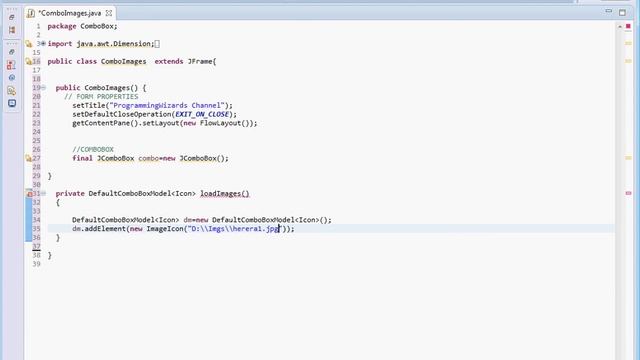Click 'addElement' on line 35
Image resolution: width=640 pixels, height=360 pixels.
105,229
